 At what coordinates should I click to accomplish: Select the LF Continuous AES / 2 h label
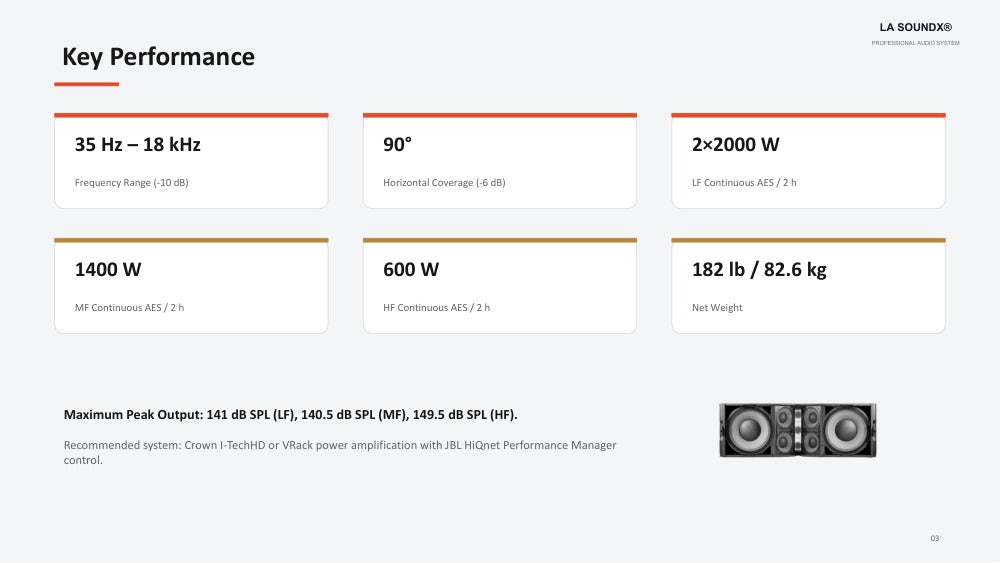(x=744, y=182)
